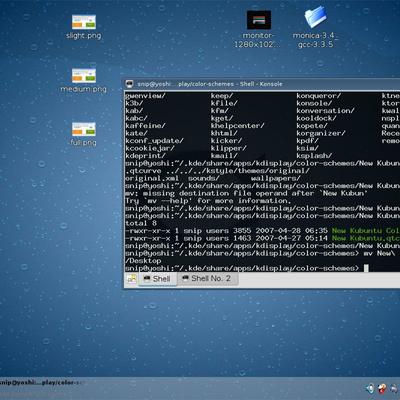Click the kicker/ entry
The width and height of the screenshot is (400, 400).
226,141
